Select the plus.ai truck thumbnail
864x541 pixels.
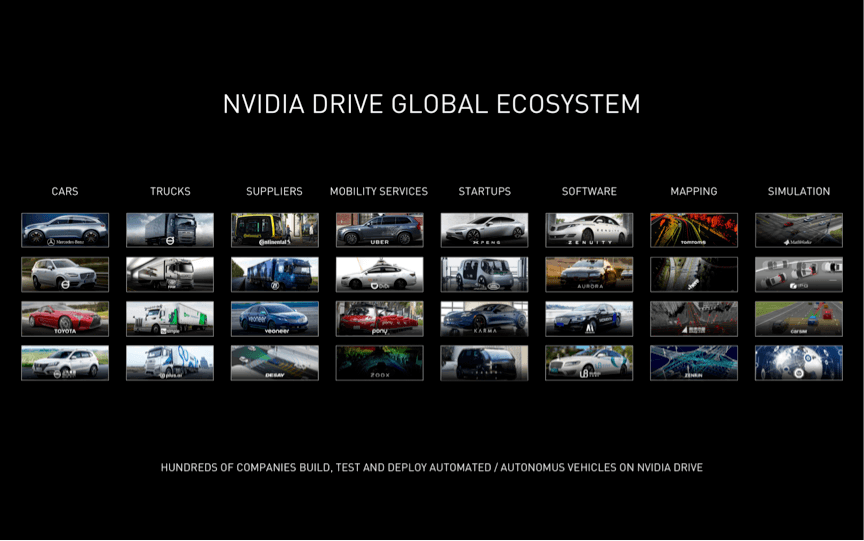(170, 363)
